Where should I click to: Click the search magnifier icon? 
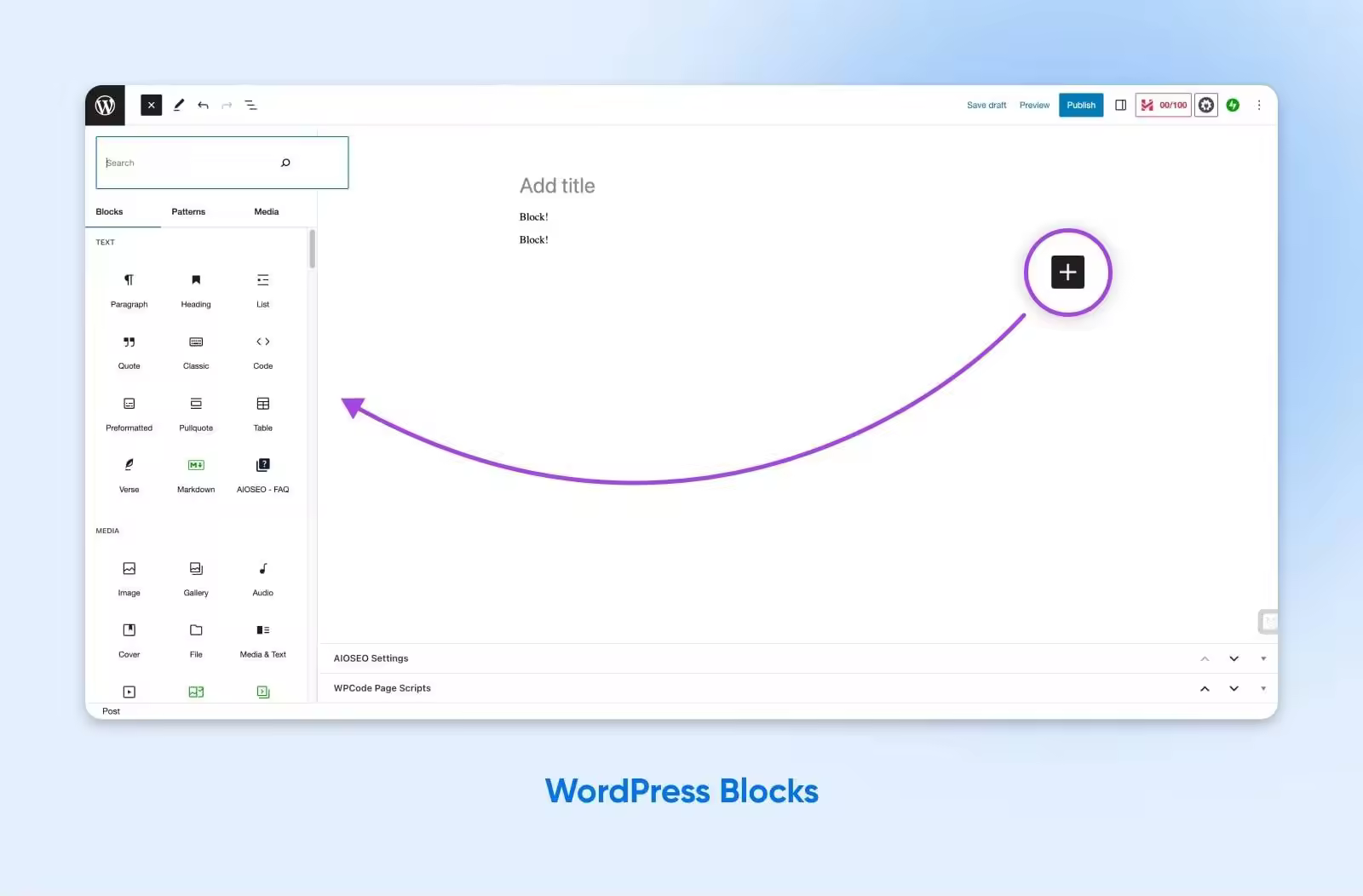pyautogui.click(x=285, y=163)
